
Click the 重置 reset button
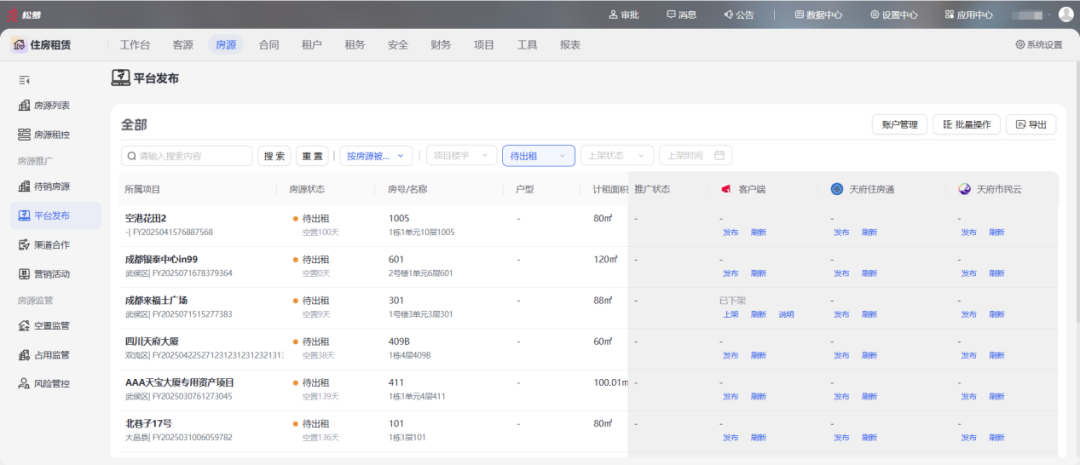pyautogui.click(x=312, y=156)
